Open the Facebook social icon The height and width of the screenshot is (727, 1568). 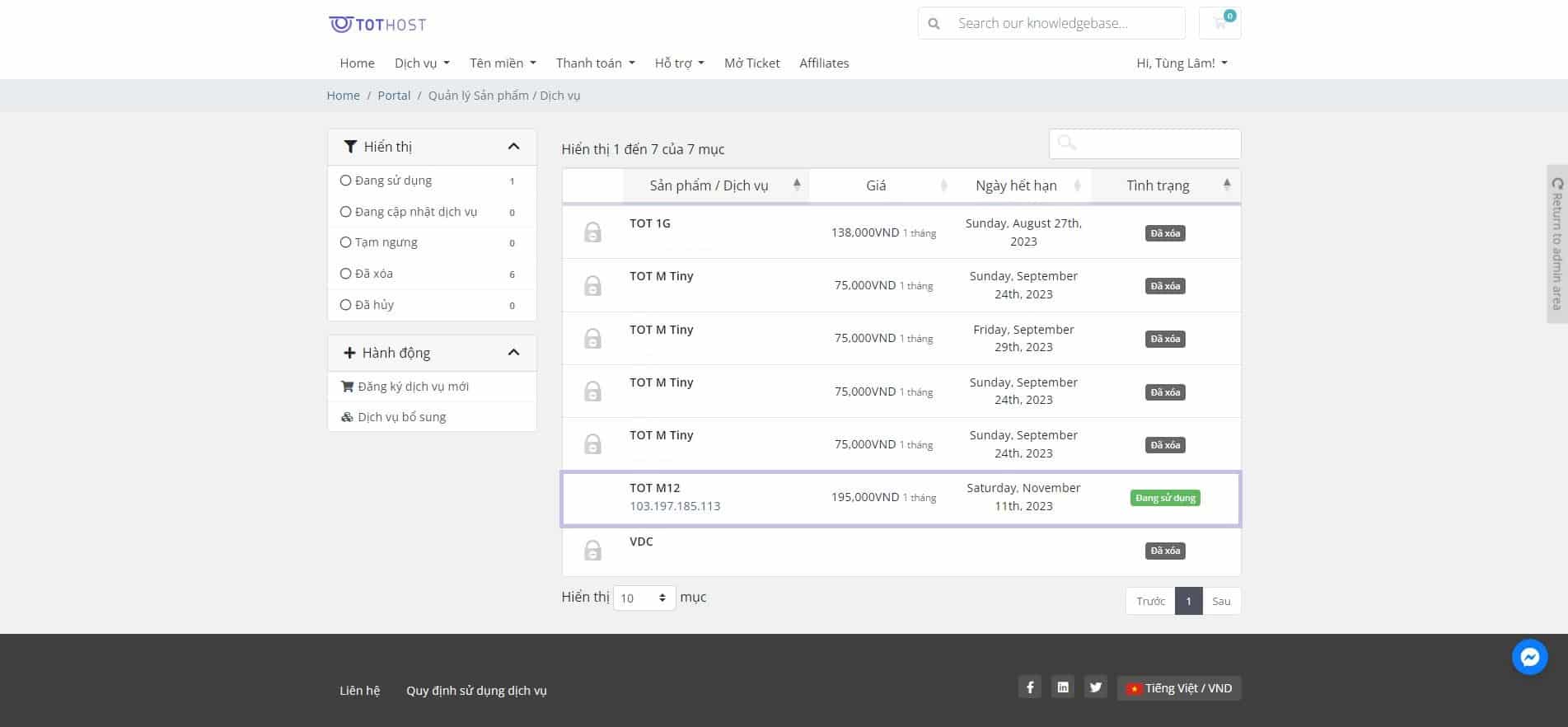[x=1030, y=687]
